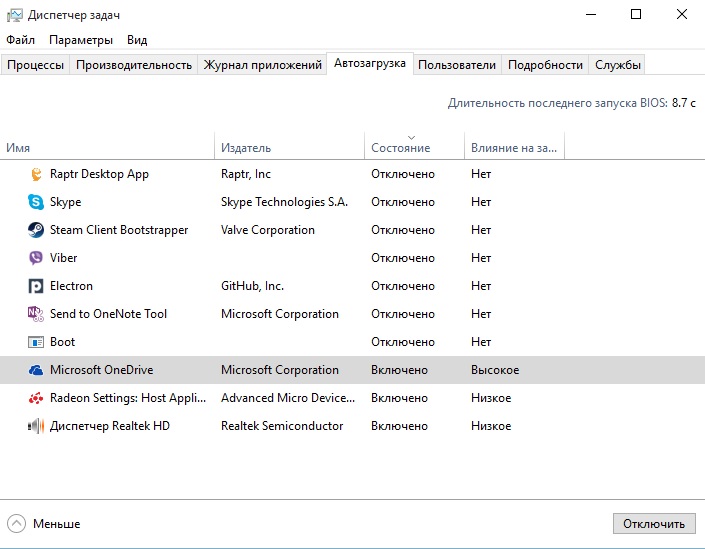Viewport: 705px width, 549px height.
Task: Open the Параметры menu
Action: coord(81,40)
